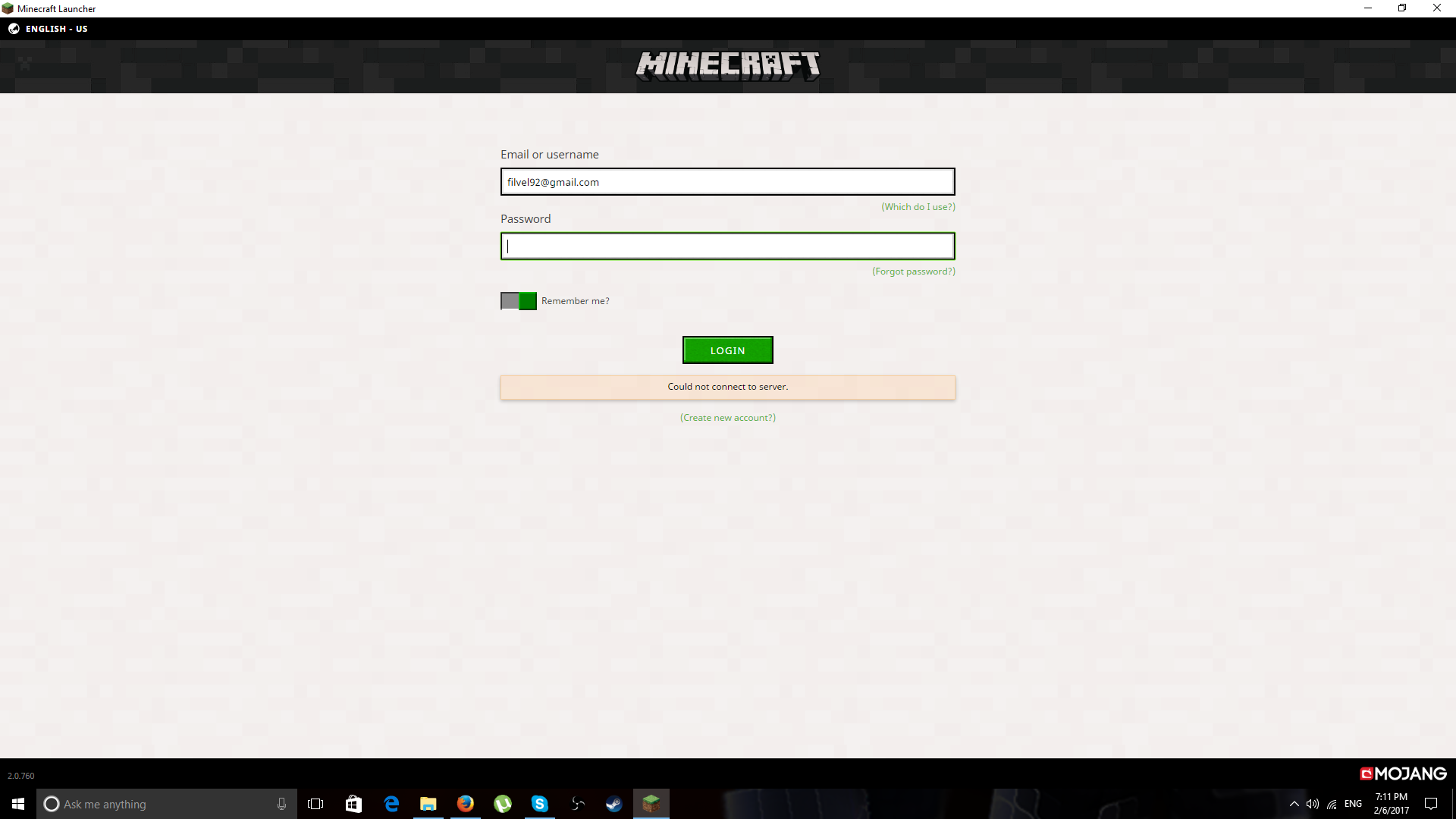Open the ENGLISH - US language selector

pos(57,29)
